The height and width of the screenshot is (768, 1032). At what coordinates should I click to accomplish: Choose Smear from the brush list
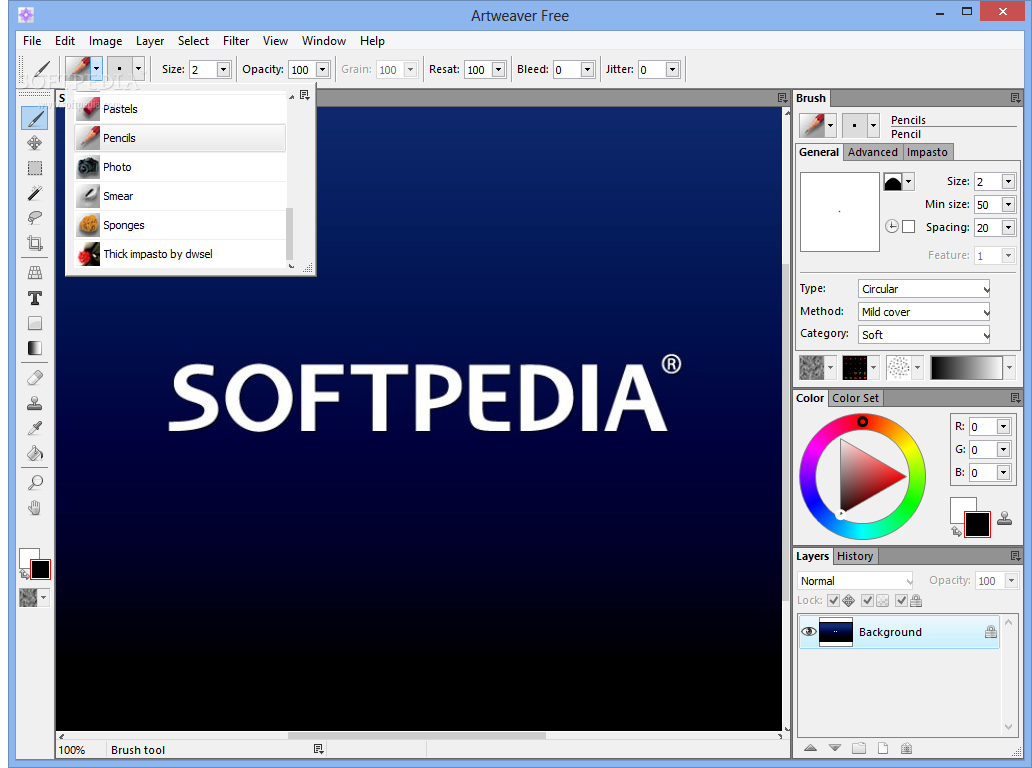click(x=180, y=195)
